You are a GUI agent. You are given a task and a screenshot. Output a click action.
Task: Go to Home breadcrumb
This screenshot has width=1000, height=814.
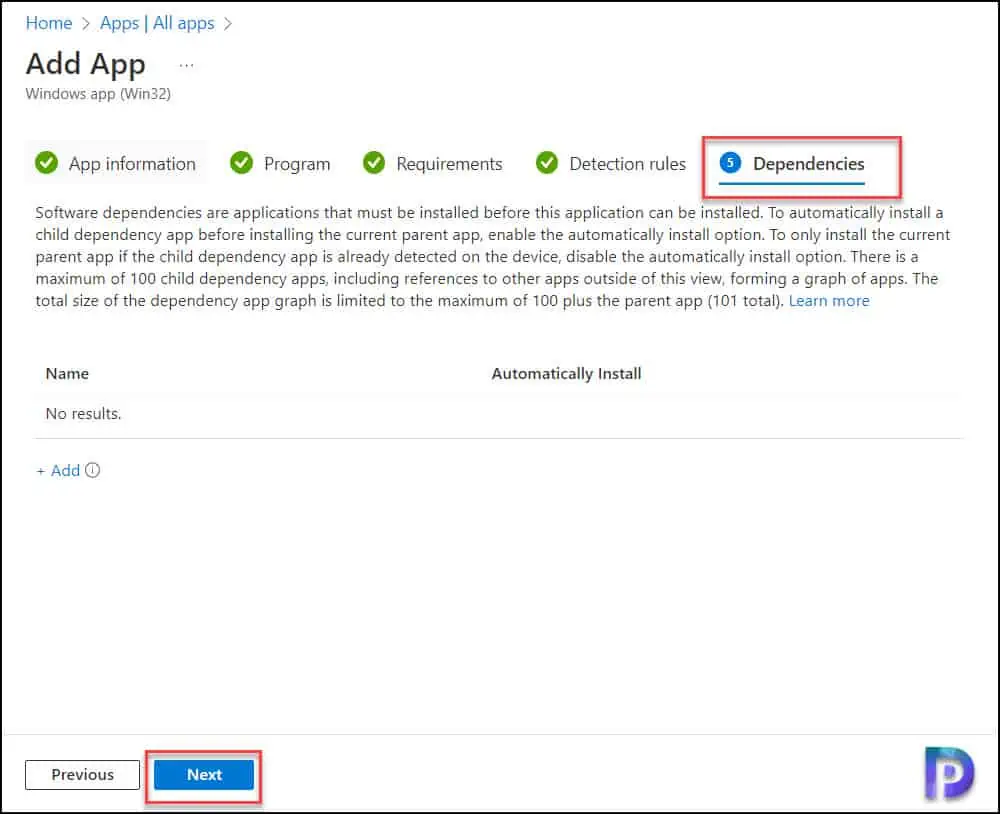coord(48,23)
